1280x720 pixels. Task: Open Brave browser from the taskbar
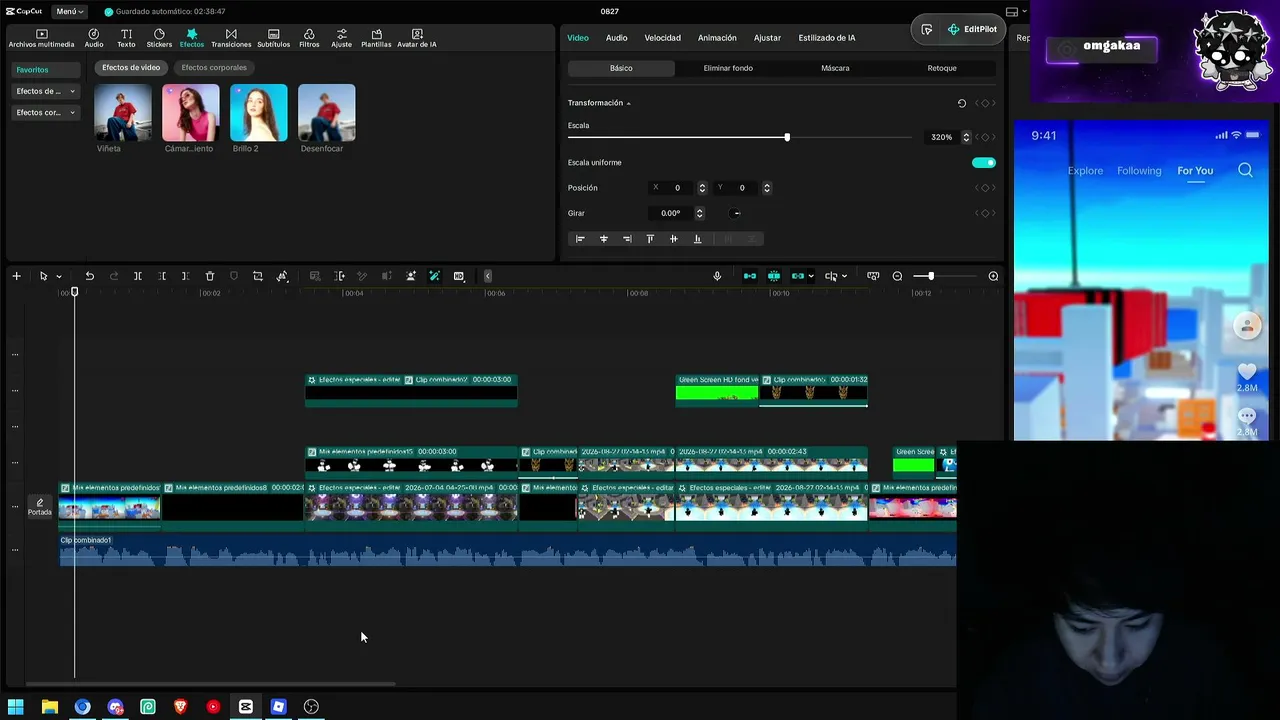tap(180, 707)
